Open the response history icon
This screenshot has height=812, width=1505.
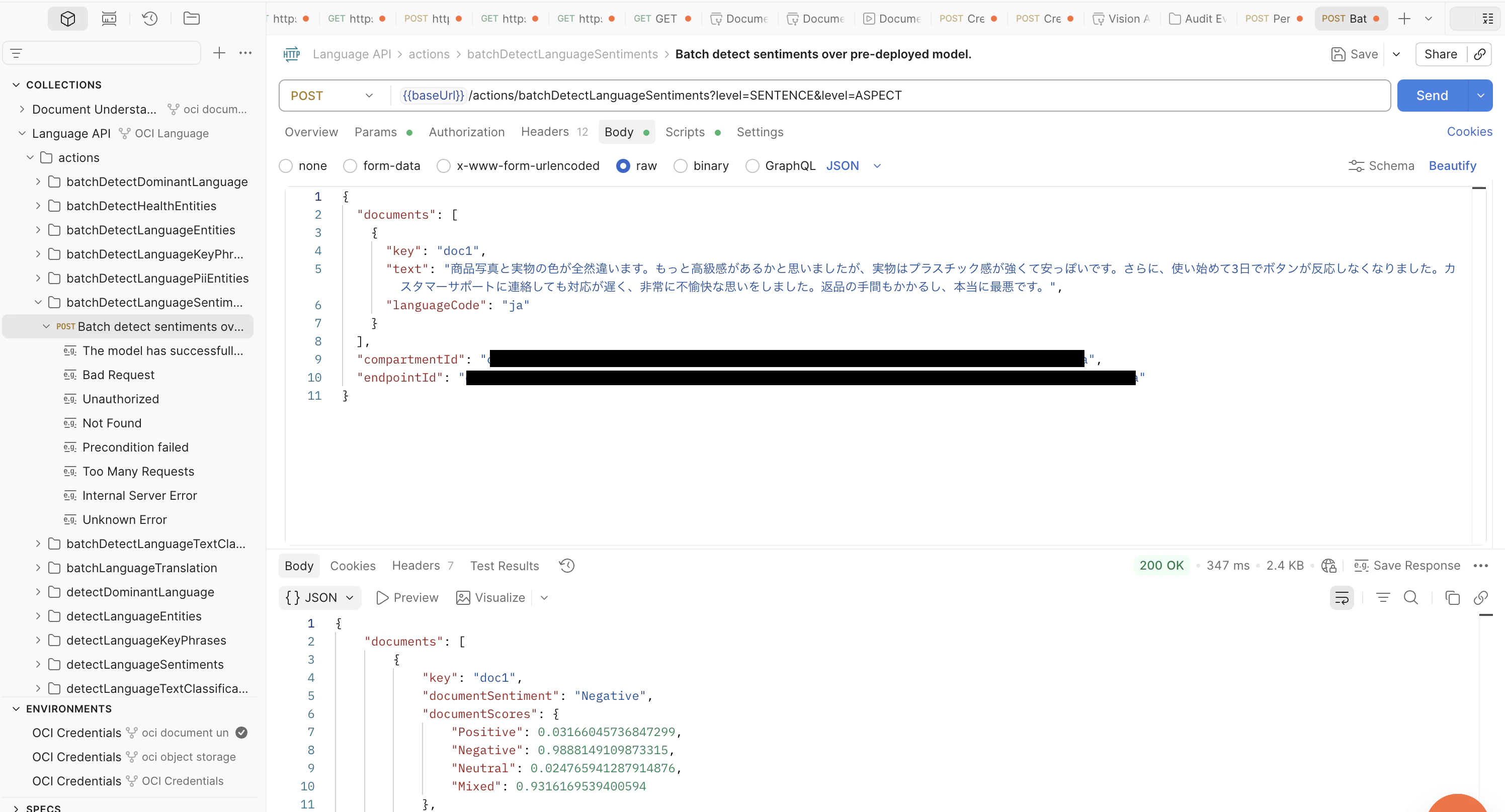pyautogui.click(x=567, y=566)
